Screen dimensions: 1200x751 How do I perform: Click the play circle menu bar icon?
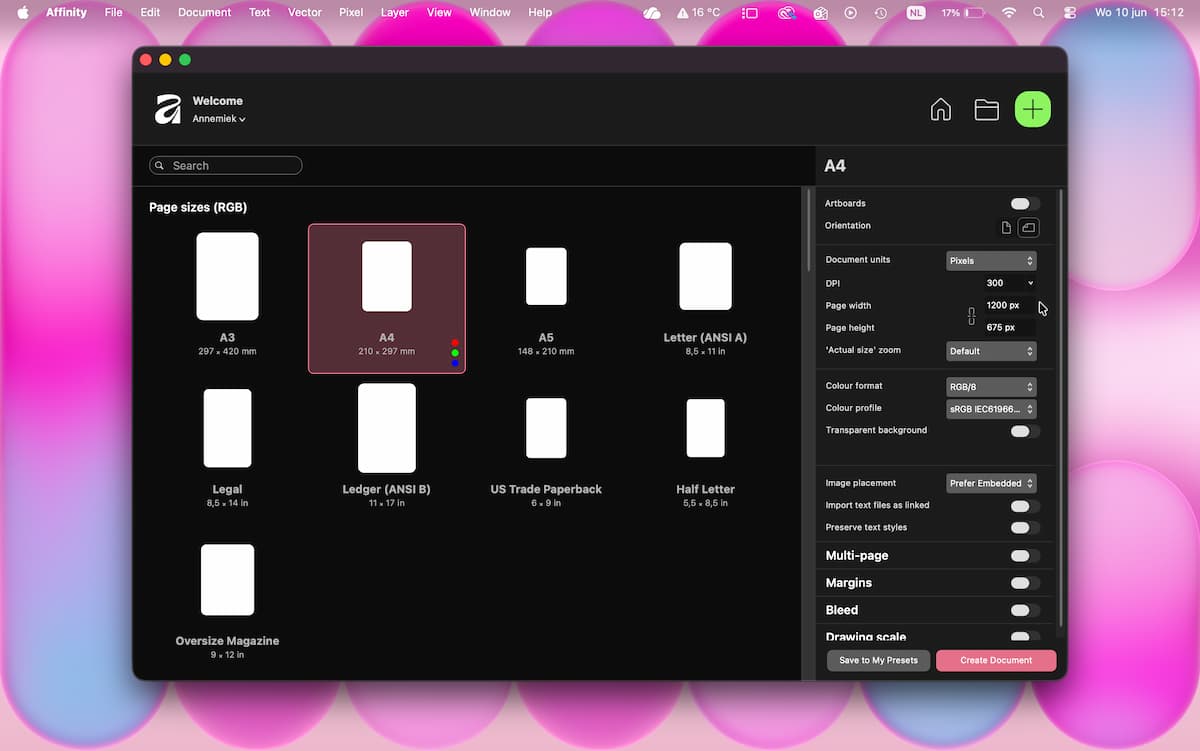(850, 13)
